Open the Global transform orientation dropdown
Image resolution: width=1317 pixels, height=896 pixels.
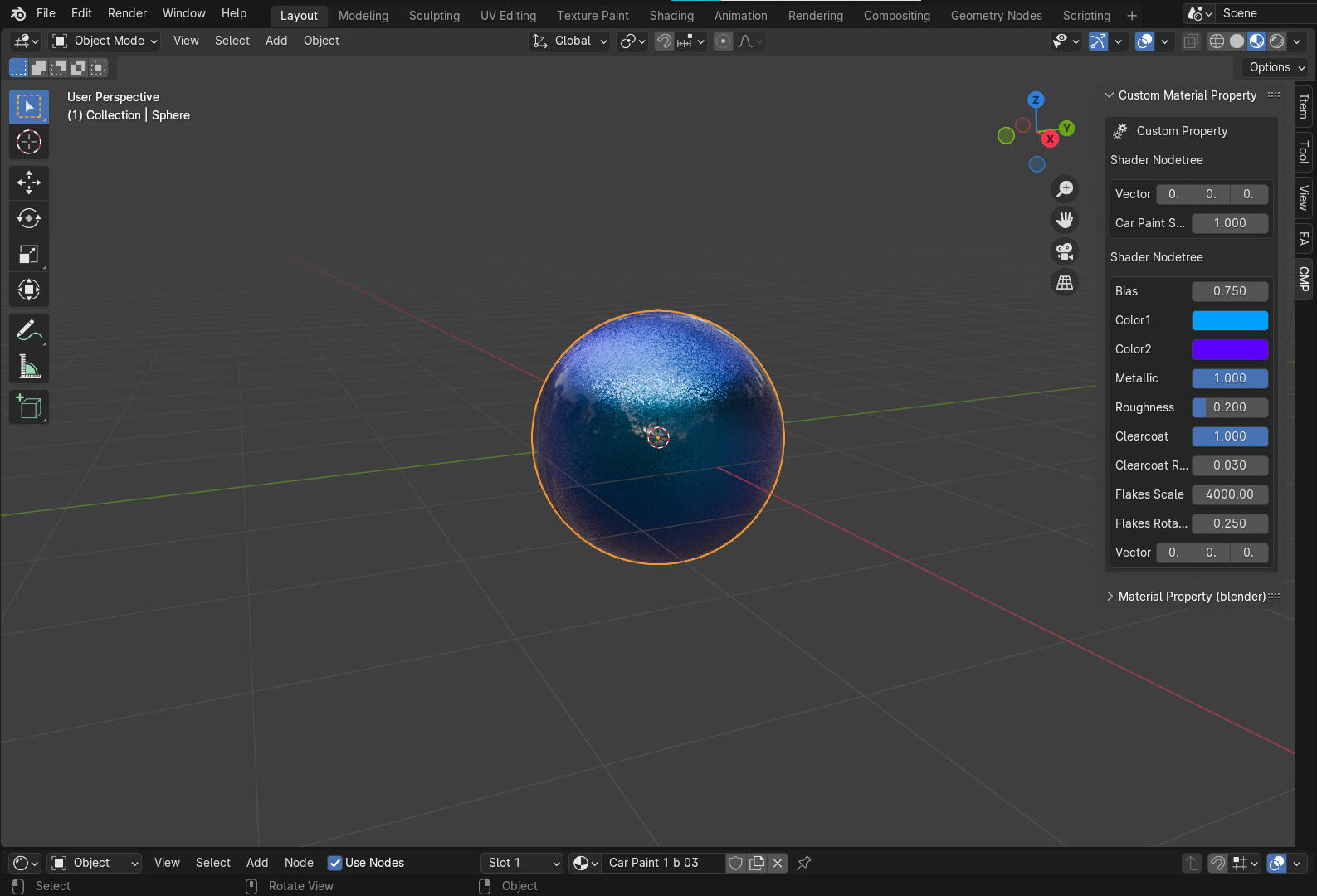click(571, 41)
